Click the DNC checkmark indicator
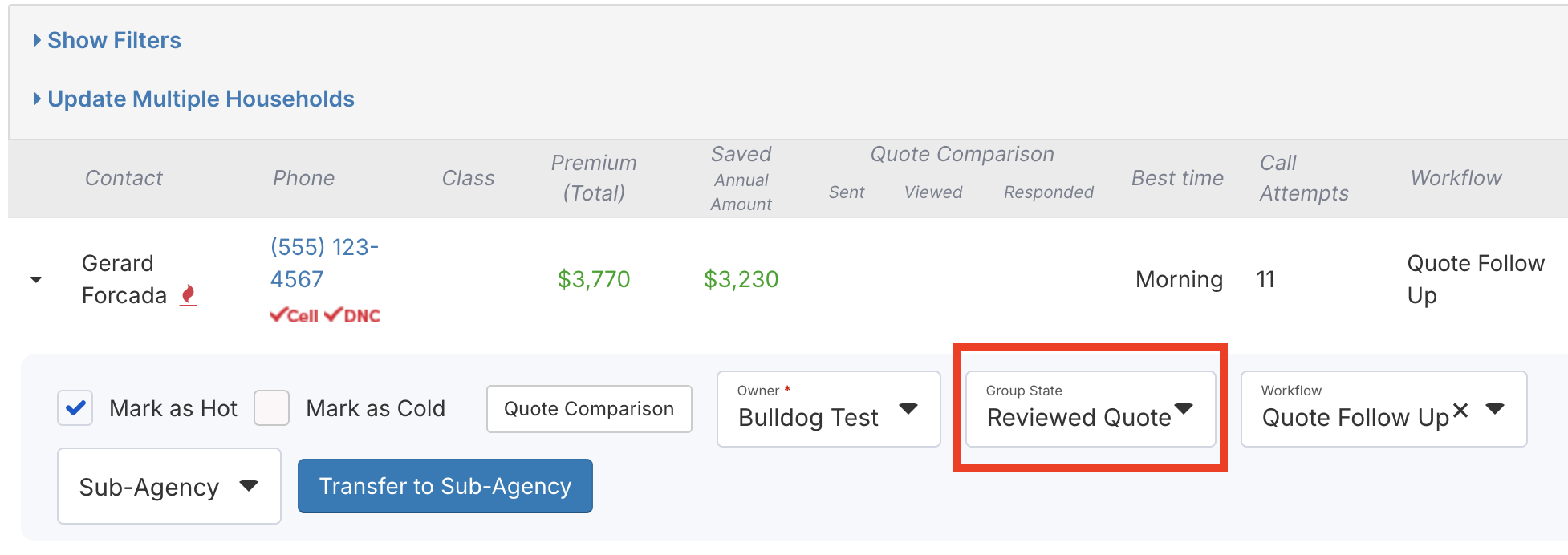The width and height of the screenshot is (1568, 555). tap(352, 315)
